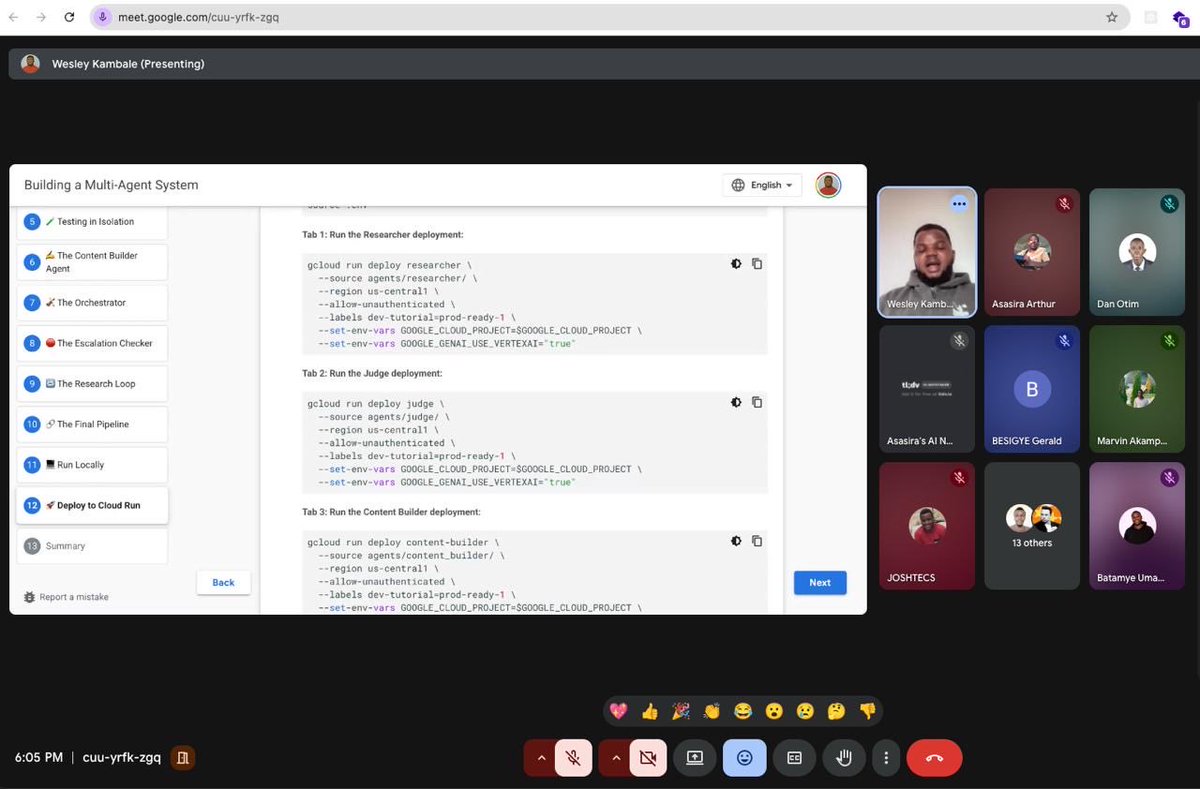The height and width of the screenshot is (789, 1200).
Task: Open the codelab profile avatar
Action: (x=828, y=185)
